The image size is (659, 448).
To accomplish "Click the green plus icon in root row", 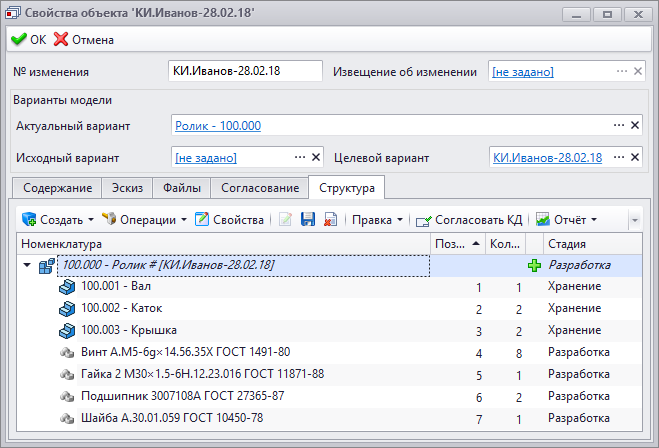I will (534, 266).
